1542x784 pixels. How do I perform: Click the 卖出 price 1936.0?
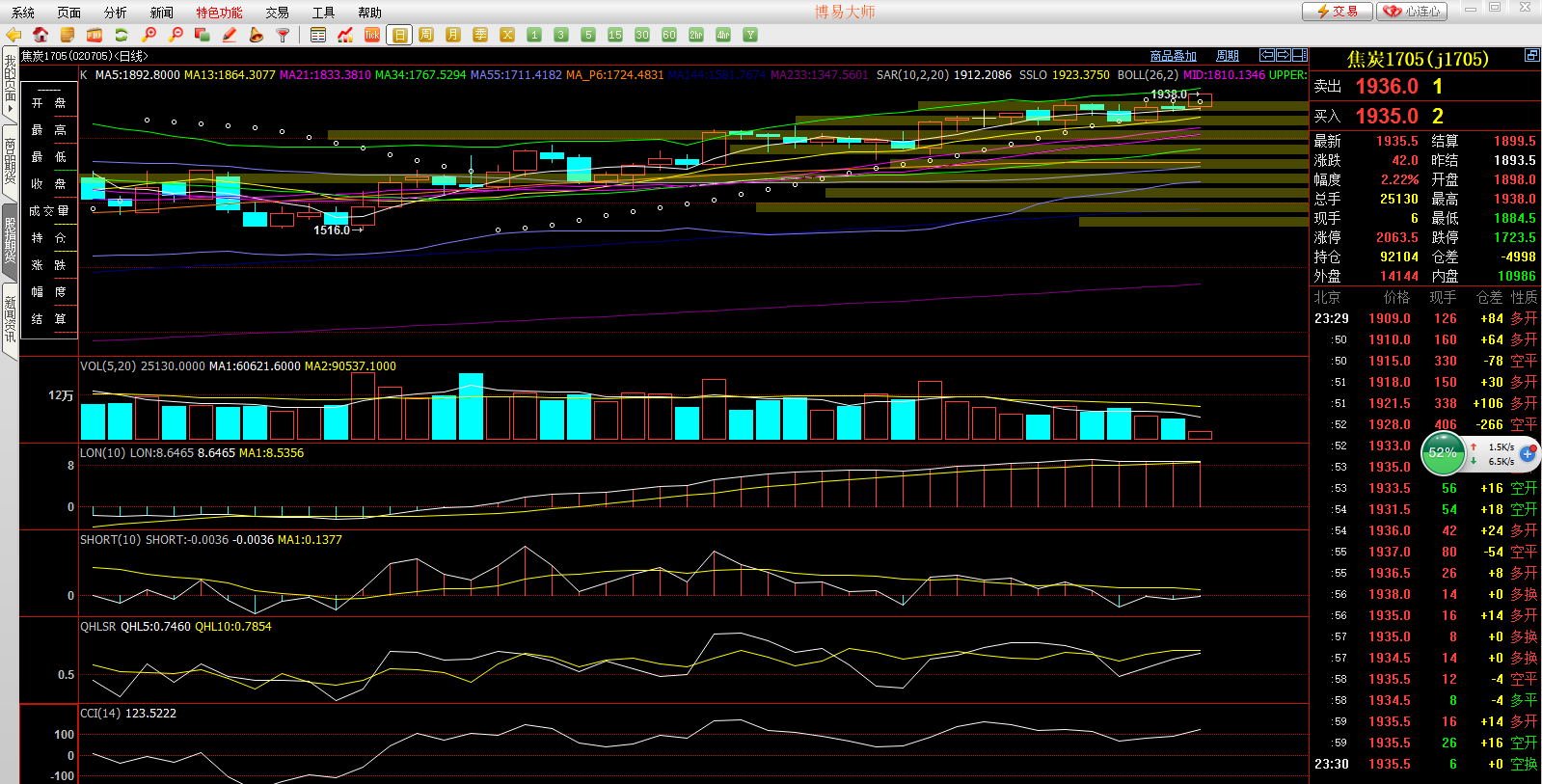pyautogui.click(x=1387, y=87)
